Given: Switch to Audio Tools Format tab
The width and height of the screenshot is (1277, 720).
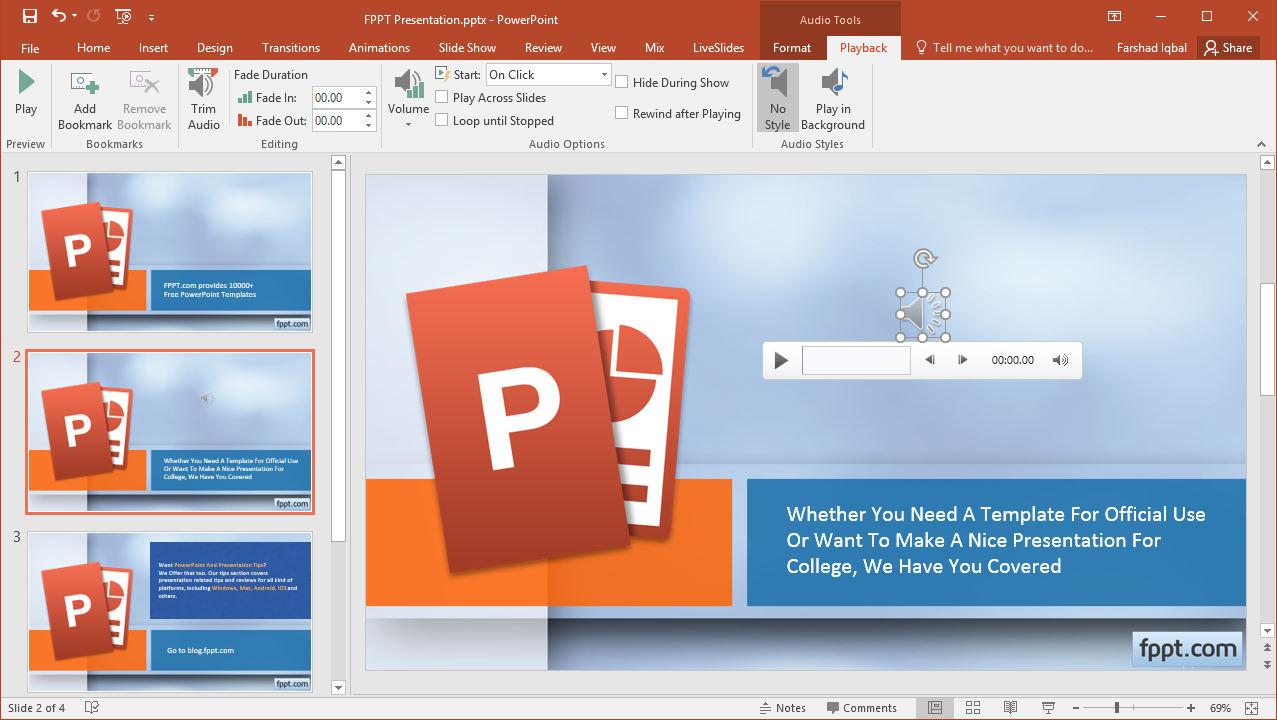Looking at the screenshot, I should coord(792,48).
